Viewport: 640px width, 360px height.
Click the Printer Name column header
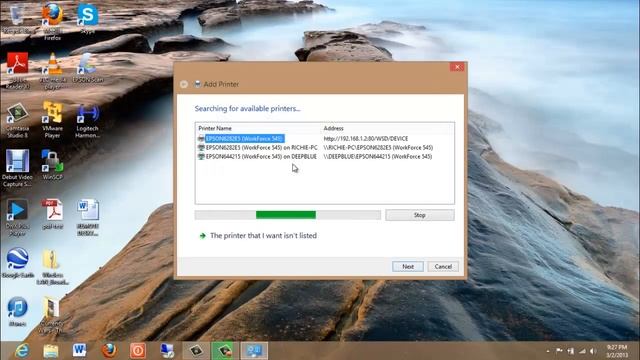click(258, 128)
